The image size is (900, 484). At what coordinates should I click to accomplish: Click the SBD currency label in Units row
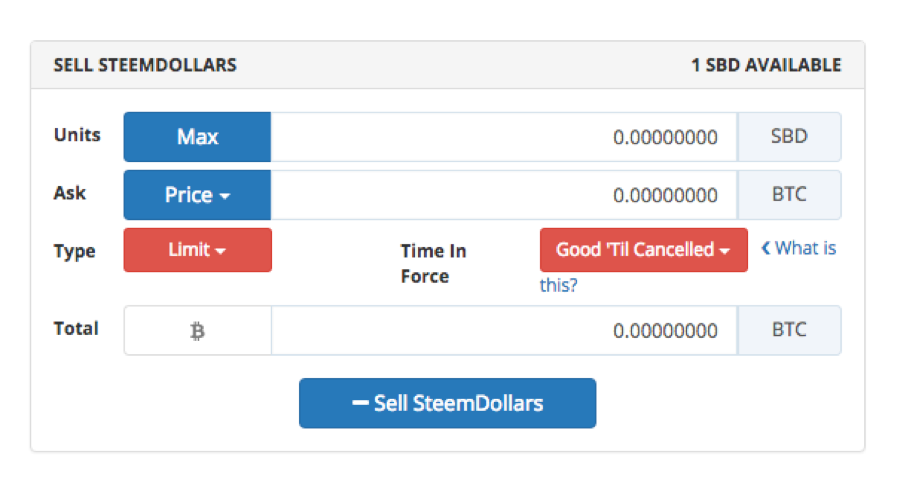pos(789,137)
